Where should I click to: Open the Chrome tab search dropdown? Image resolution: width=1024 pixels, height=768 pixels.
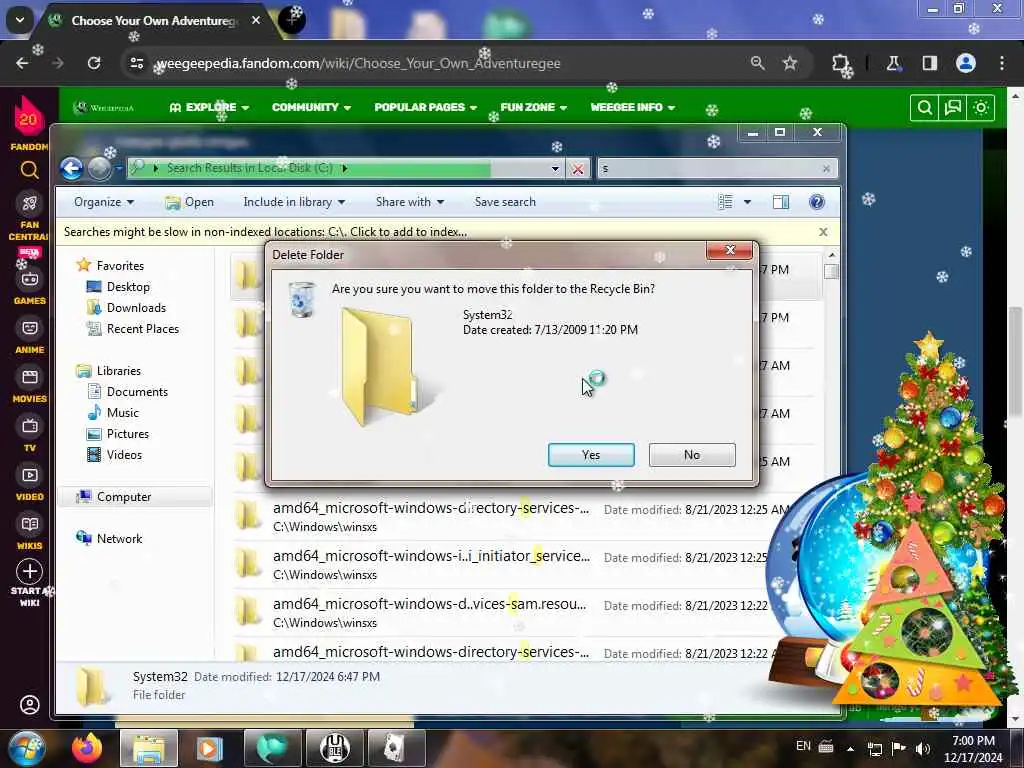20,20
